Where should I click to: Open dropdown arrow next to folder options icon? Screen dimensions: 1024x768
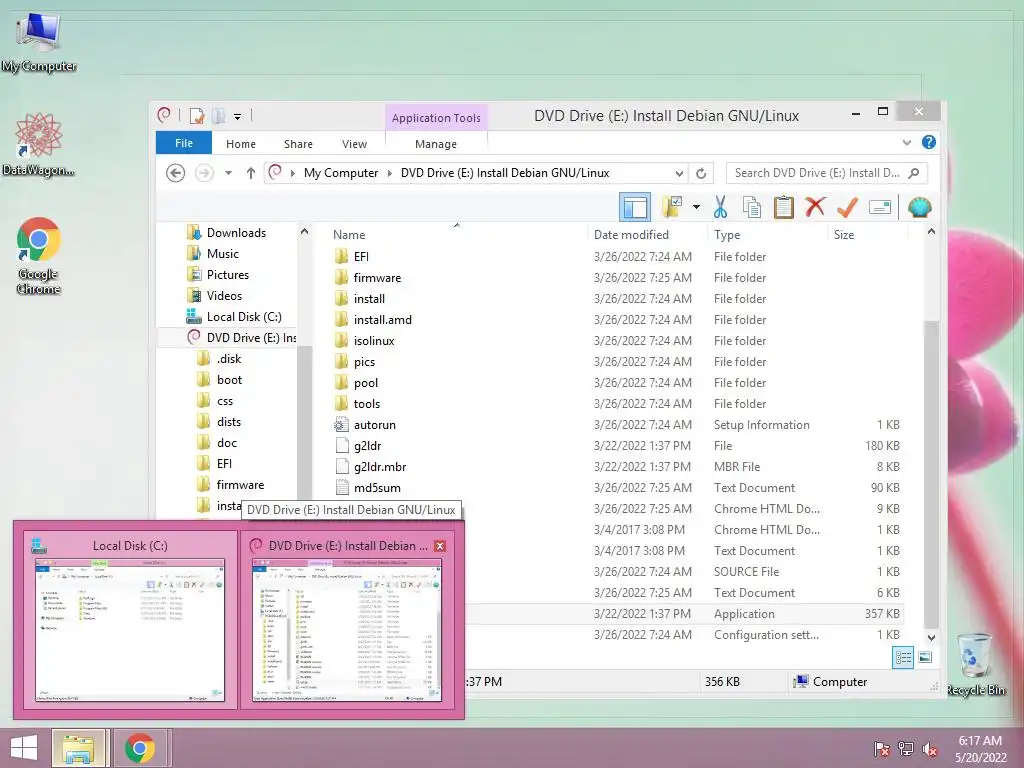(696, 208)
